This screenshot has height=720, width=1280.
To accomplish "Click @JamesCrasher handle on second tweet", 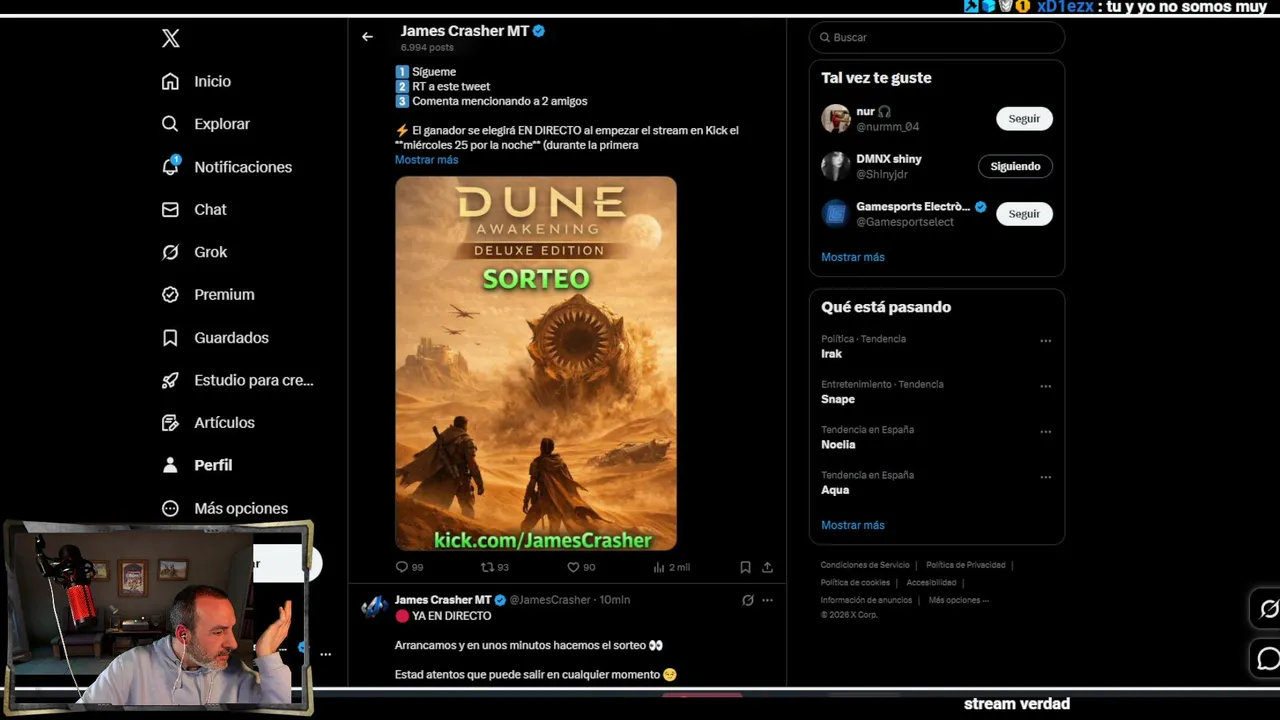I will click(x=550, y=600).
